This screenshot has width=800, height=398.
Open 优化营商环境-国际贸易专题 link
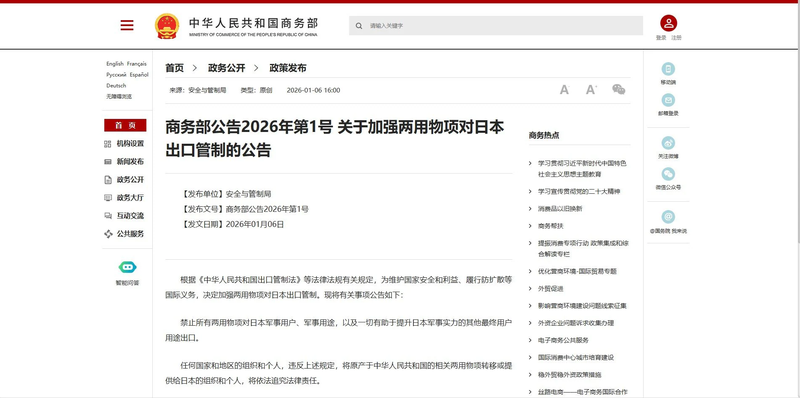[x=577, y=271]
